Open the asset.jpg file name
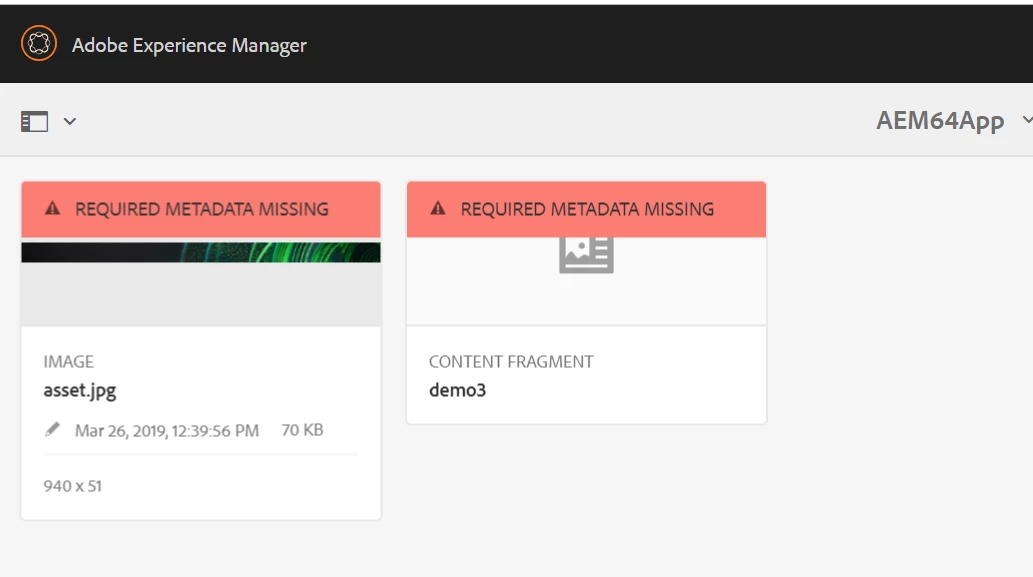Viewport: 1033px width, 577px height. 80,391
